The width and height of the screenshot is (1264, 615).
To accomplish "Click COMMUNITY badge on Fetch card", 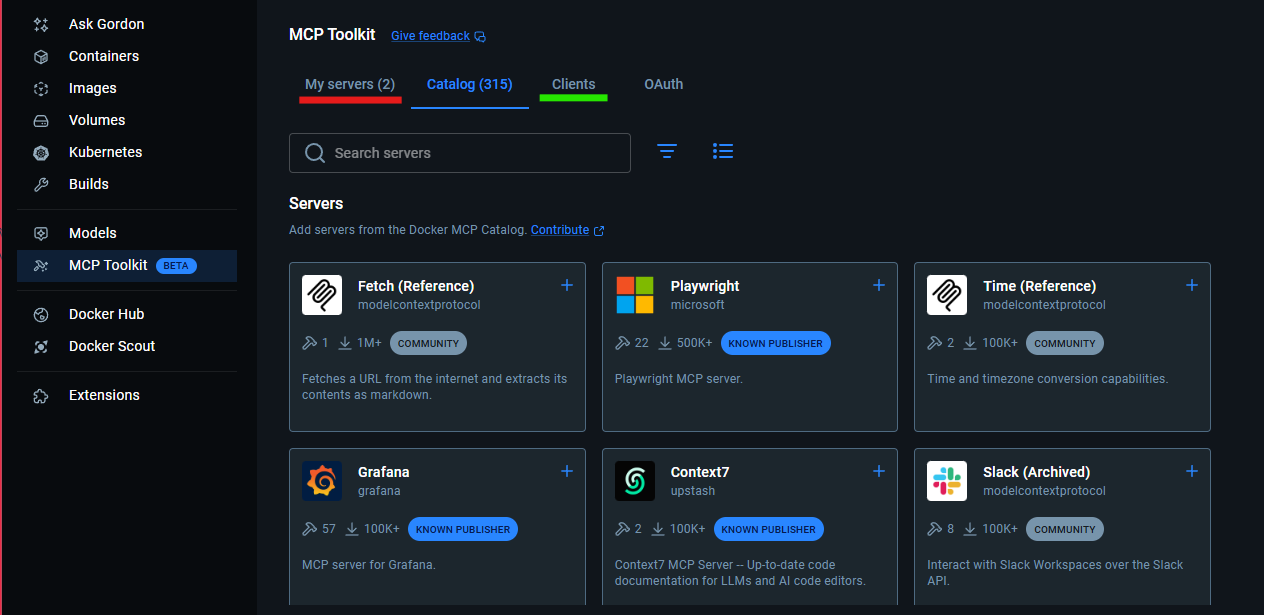I will (428, 343).
